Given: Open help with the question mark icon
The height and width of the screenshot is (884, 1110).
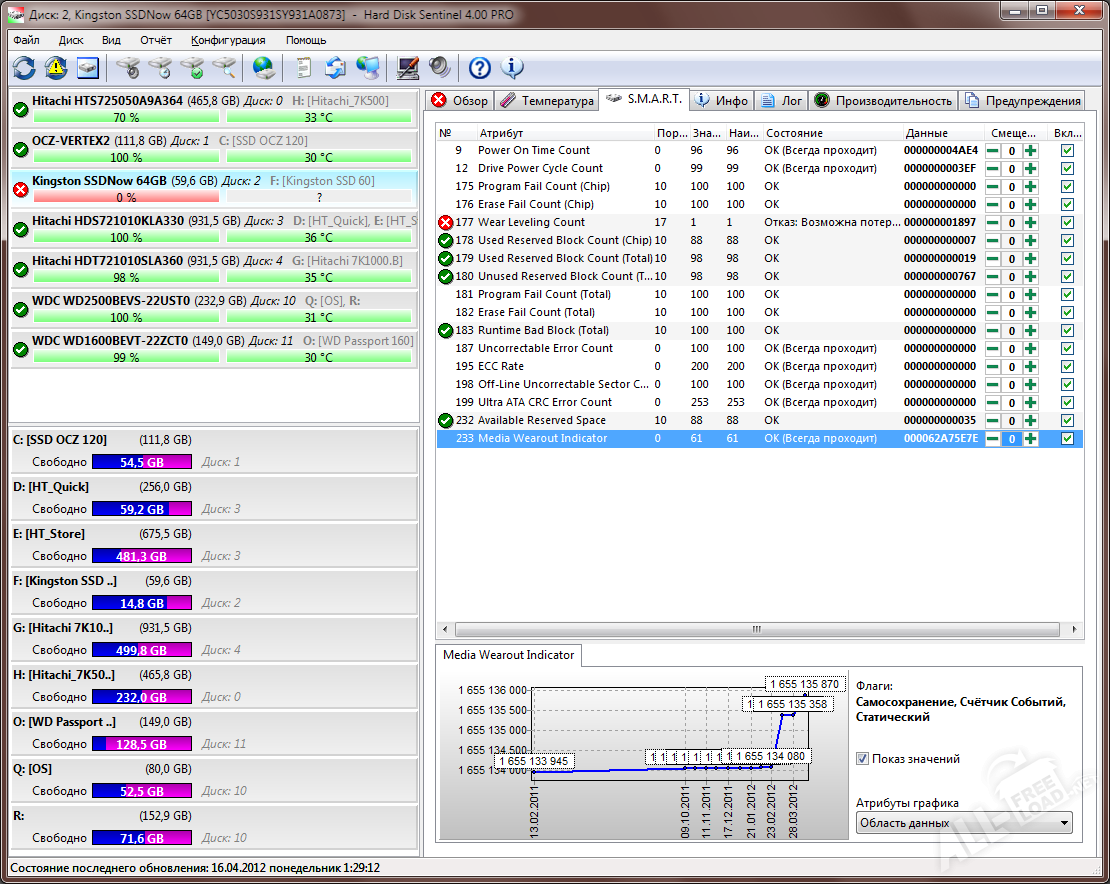Looking at the screenshot, I should (479, 68).
